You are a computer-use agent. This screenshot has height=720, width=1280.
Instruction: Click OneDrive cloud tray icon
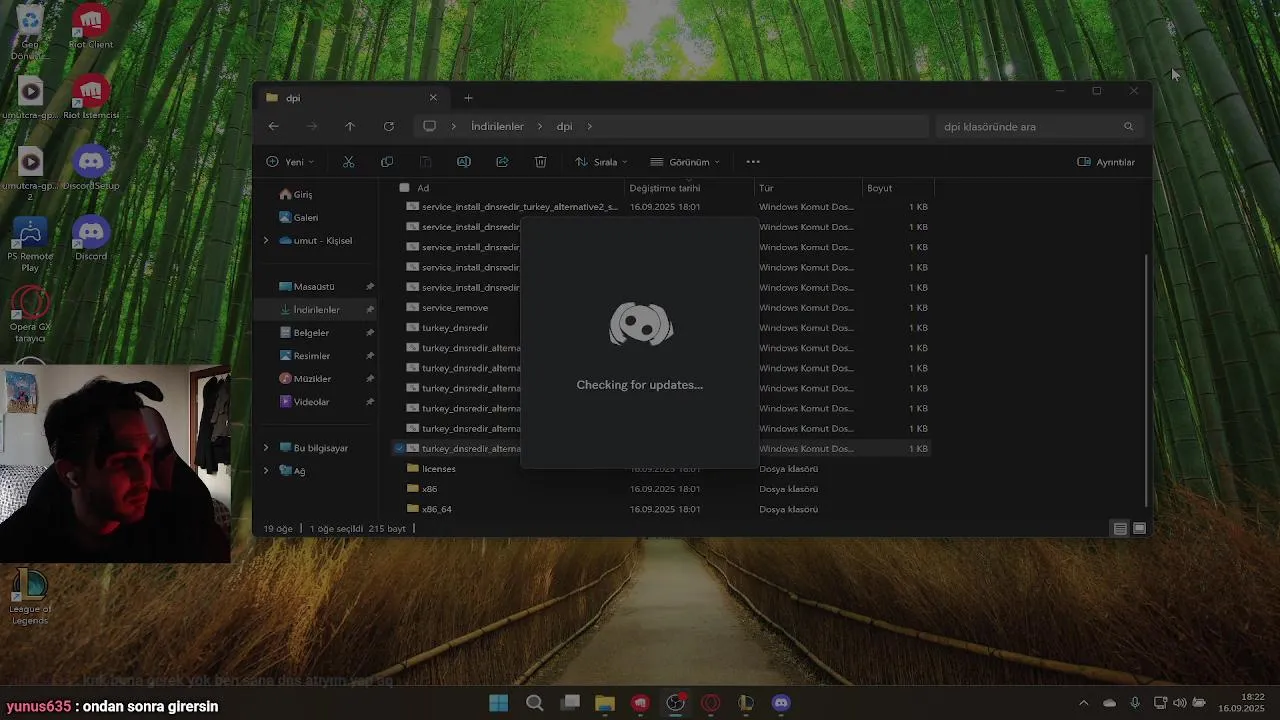1109,703
